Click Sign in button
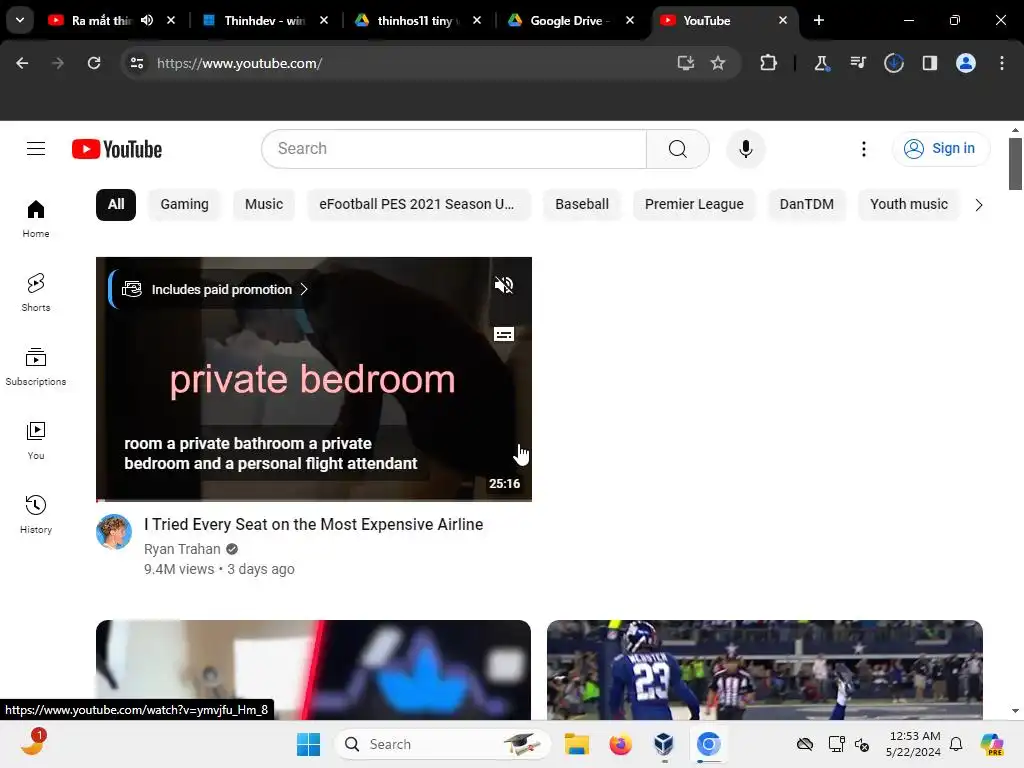This screenshot has height=768, width=1024. (x=940, y=149)
